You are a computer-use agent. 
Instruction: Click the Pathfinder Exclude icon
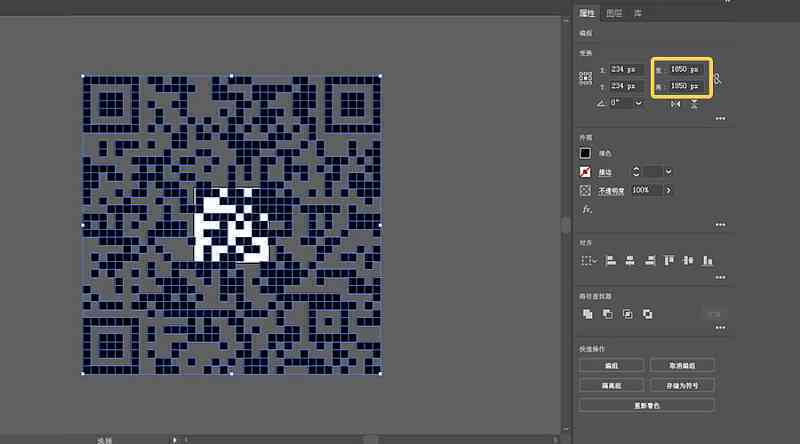coord(647,314)
